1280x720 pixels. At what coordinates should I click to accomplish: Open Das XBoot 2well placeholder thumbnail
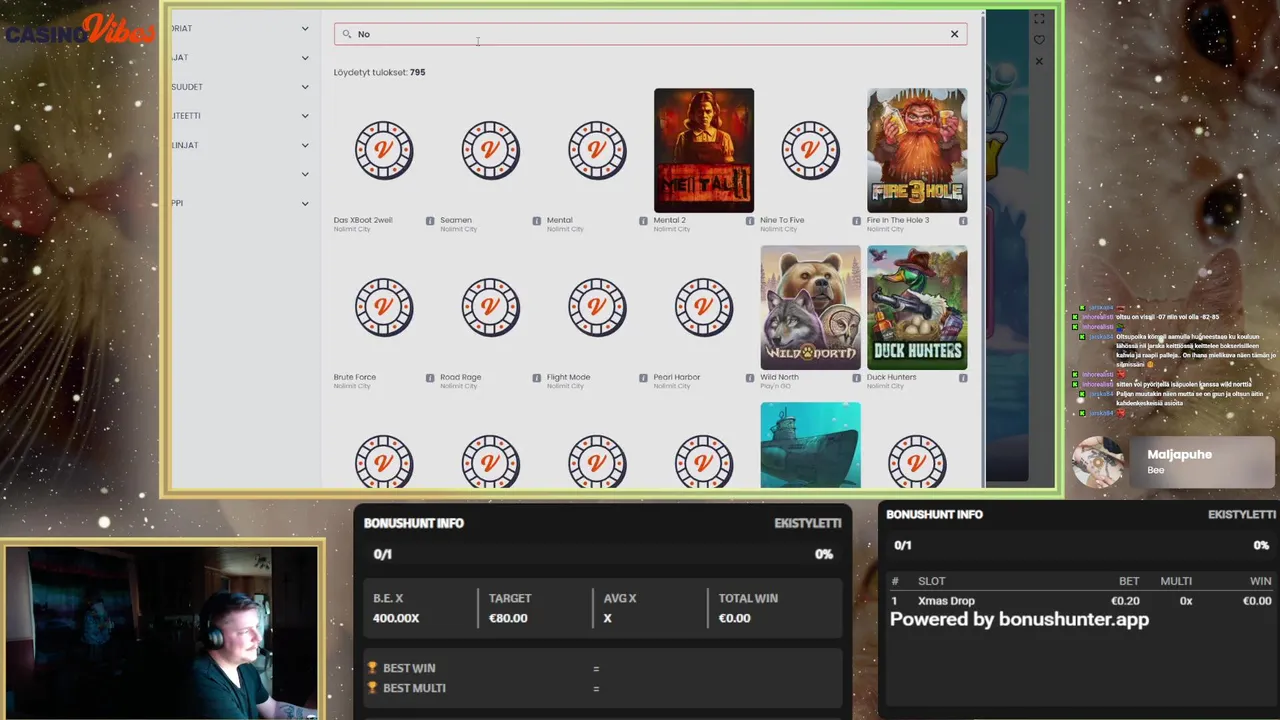coord(384,150)
